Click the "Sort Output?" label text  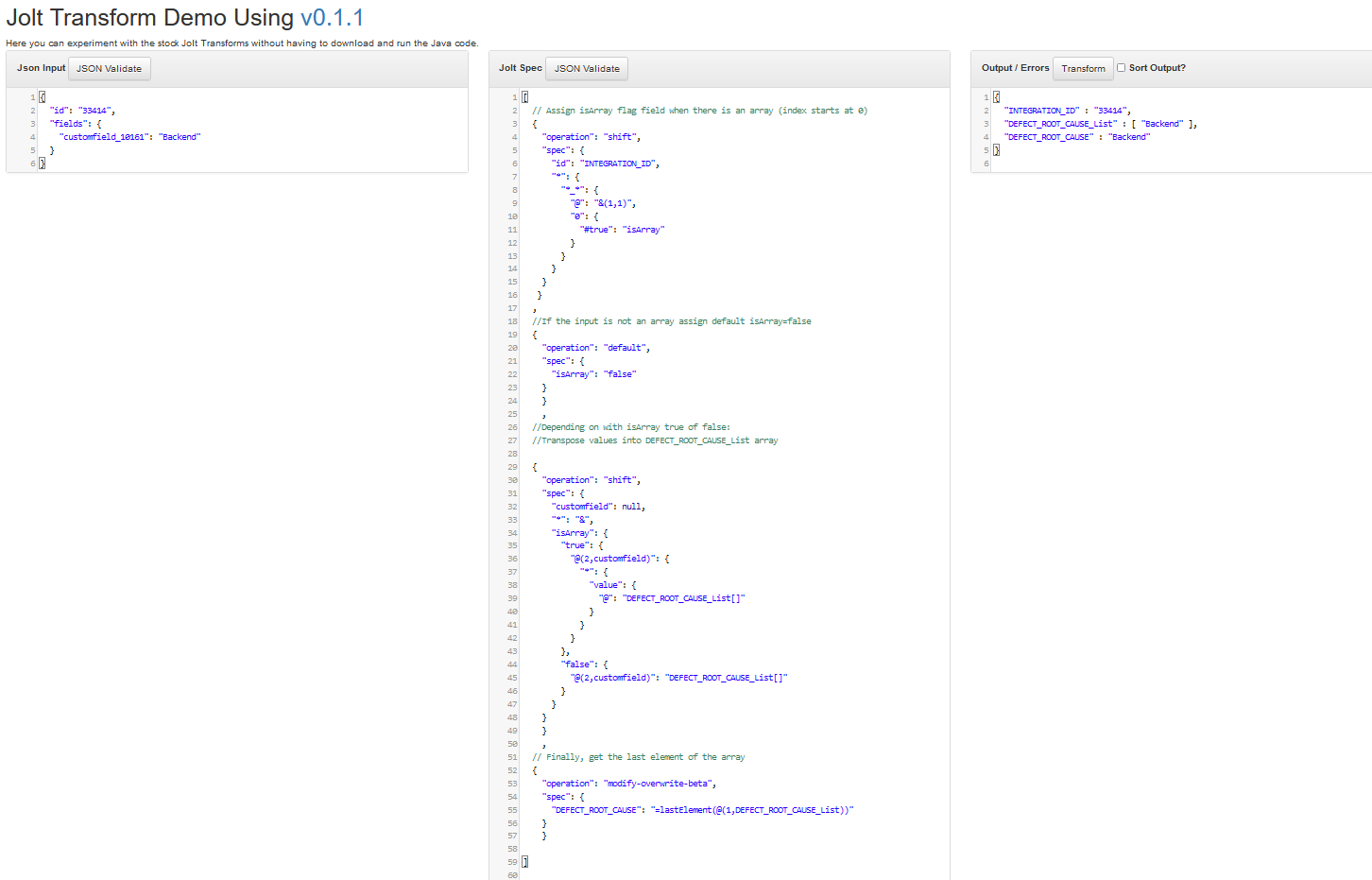(1157, 68)
